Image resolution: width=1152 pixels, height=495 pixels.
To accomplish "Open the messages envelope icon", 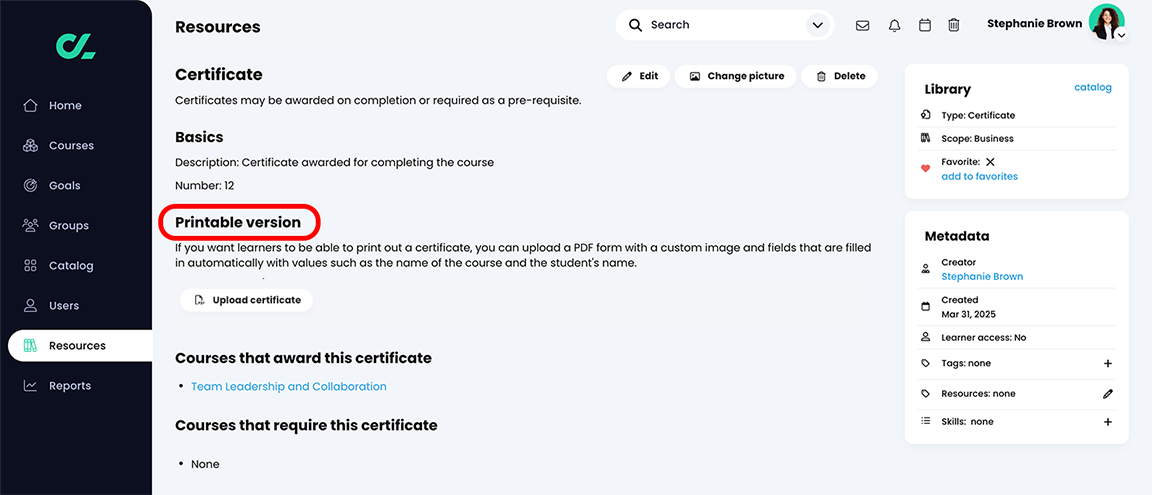I will tap(862, 25).
